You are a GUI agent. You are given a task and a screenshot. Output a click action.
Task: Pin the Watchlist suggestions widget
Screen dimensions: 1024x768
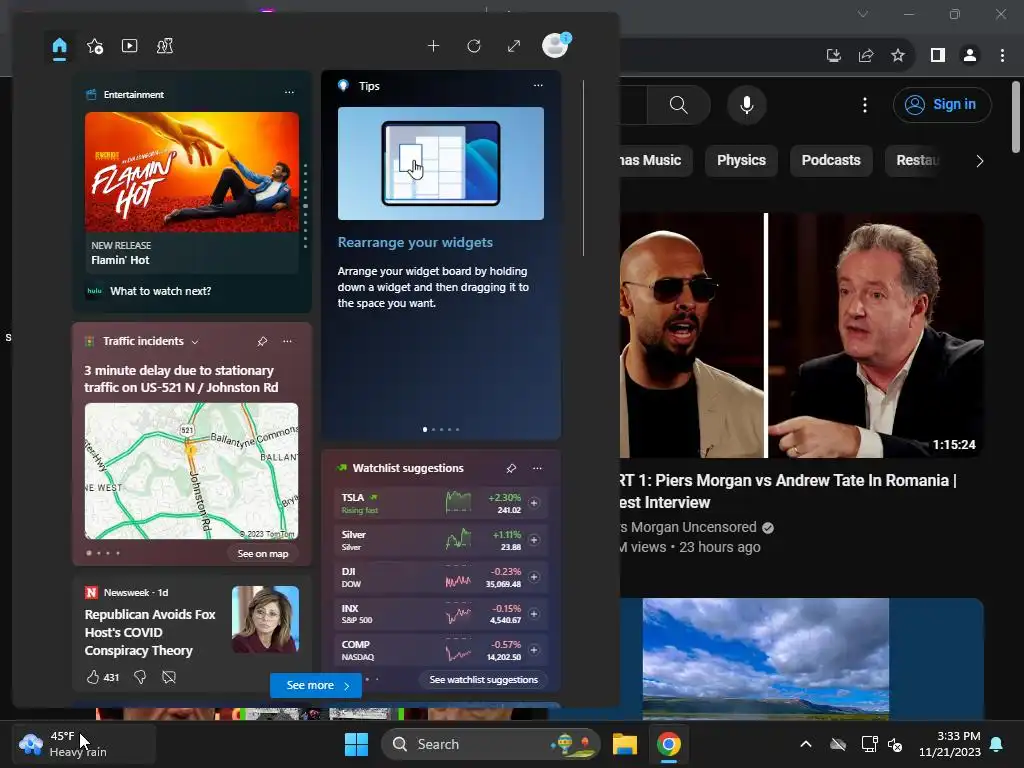(x=511, y=468)
